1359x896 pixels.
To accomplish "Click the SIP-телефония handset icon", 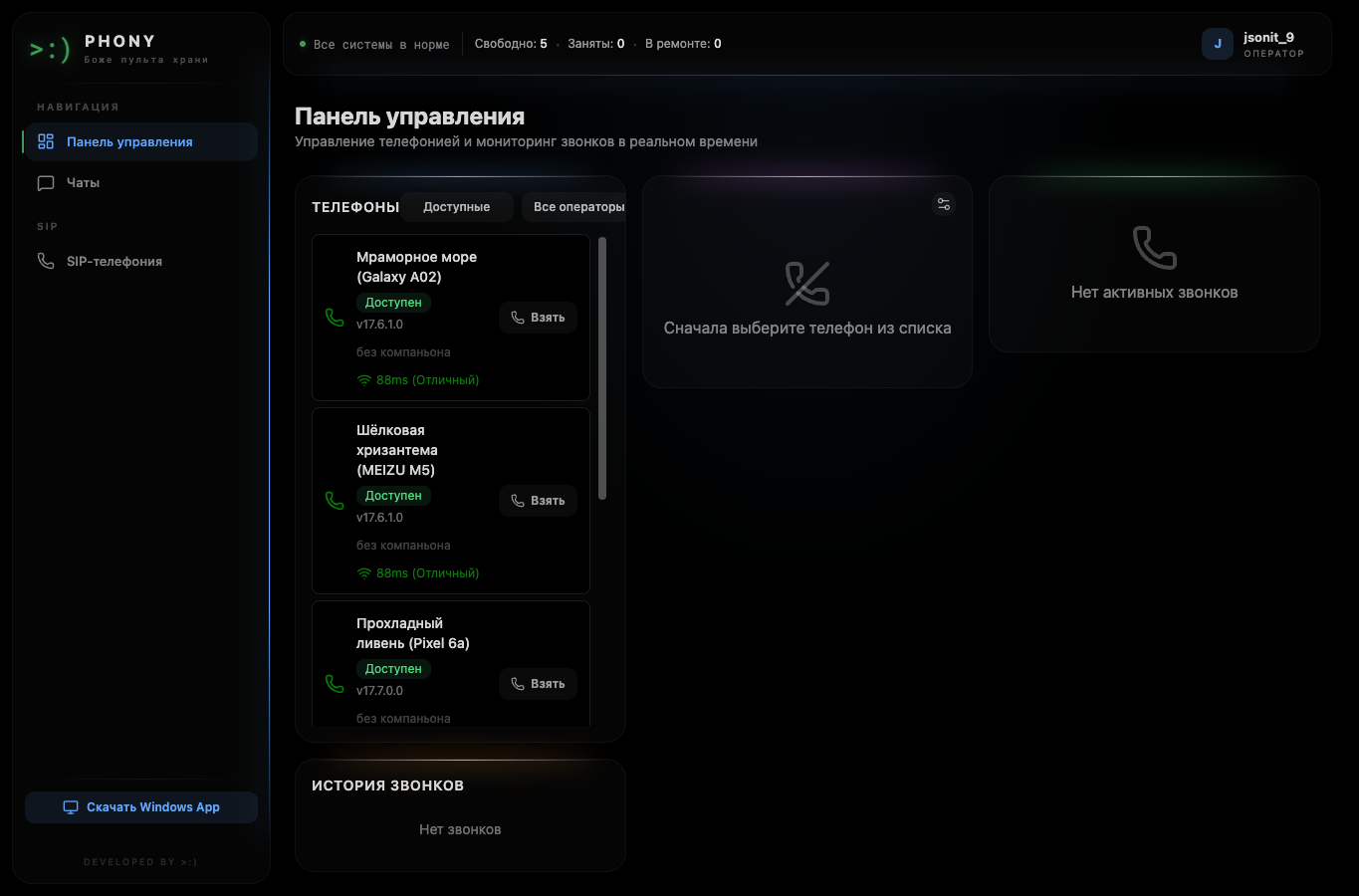I will point(46,261).
